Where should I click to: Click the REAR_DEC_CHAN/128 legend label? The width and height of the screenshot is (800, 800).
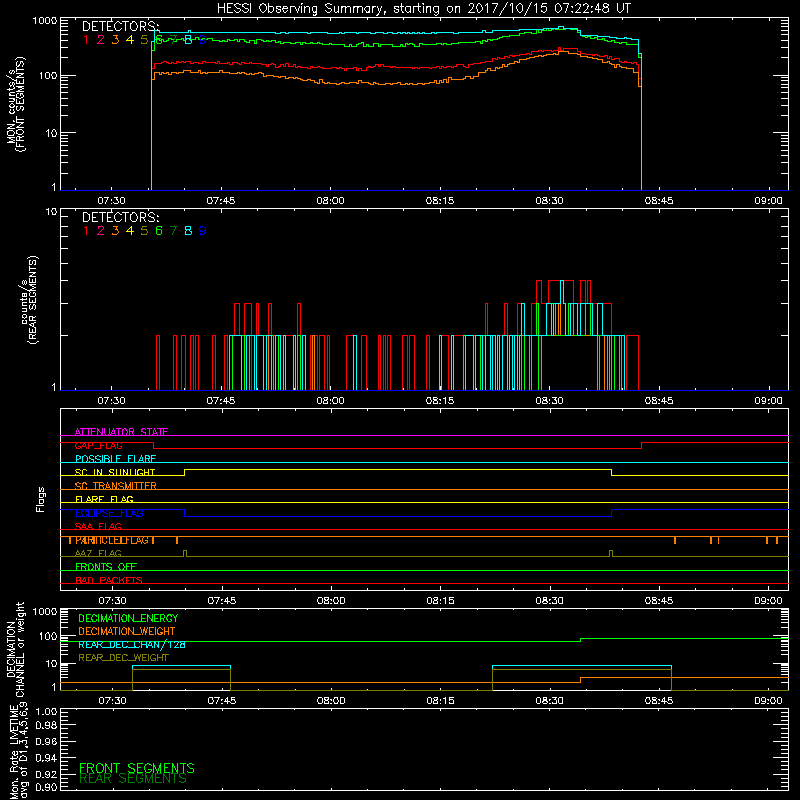(x=132, y=644)
